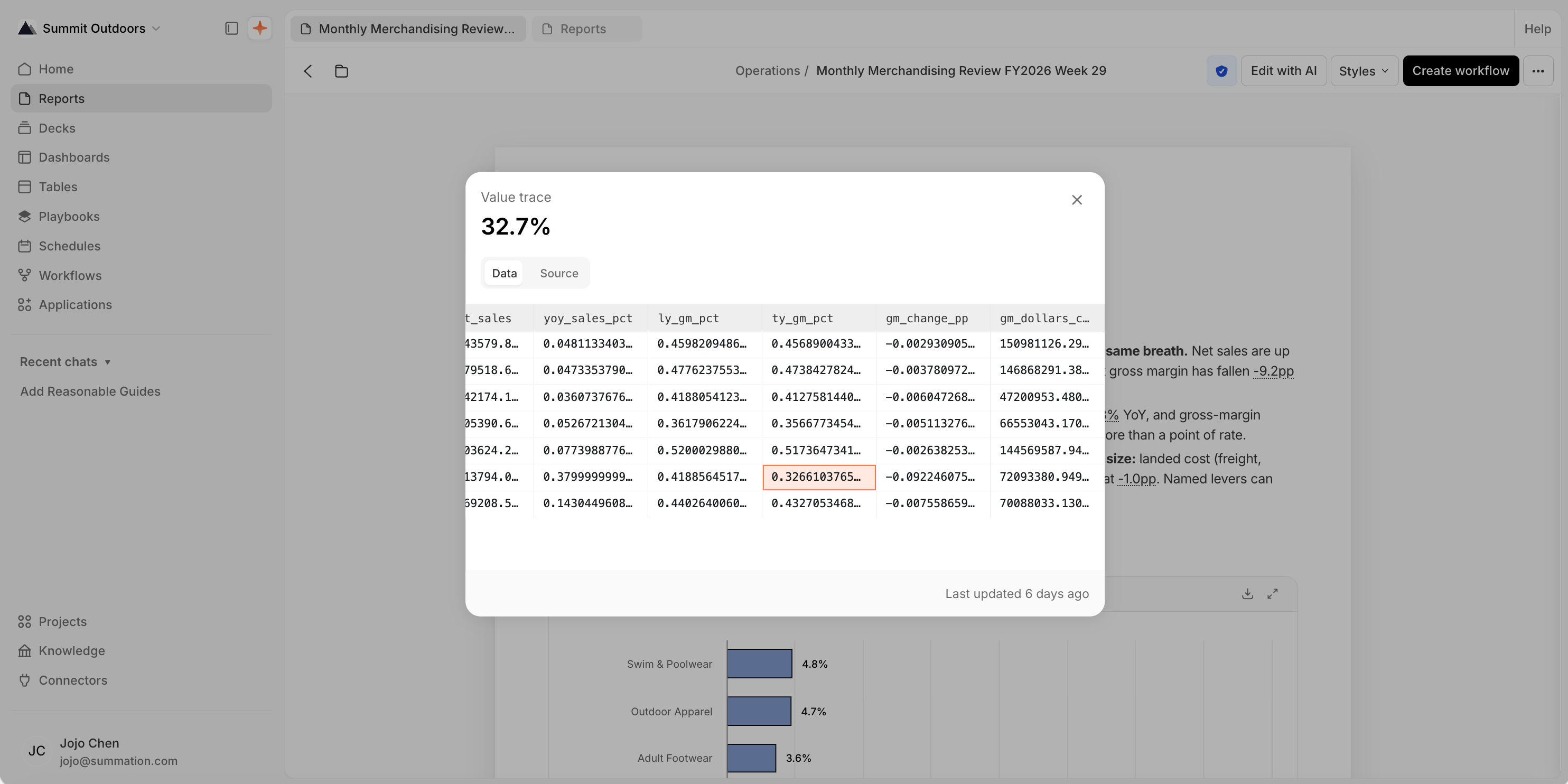Open Home in the sidebar

click(x=141, y=69)
